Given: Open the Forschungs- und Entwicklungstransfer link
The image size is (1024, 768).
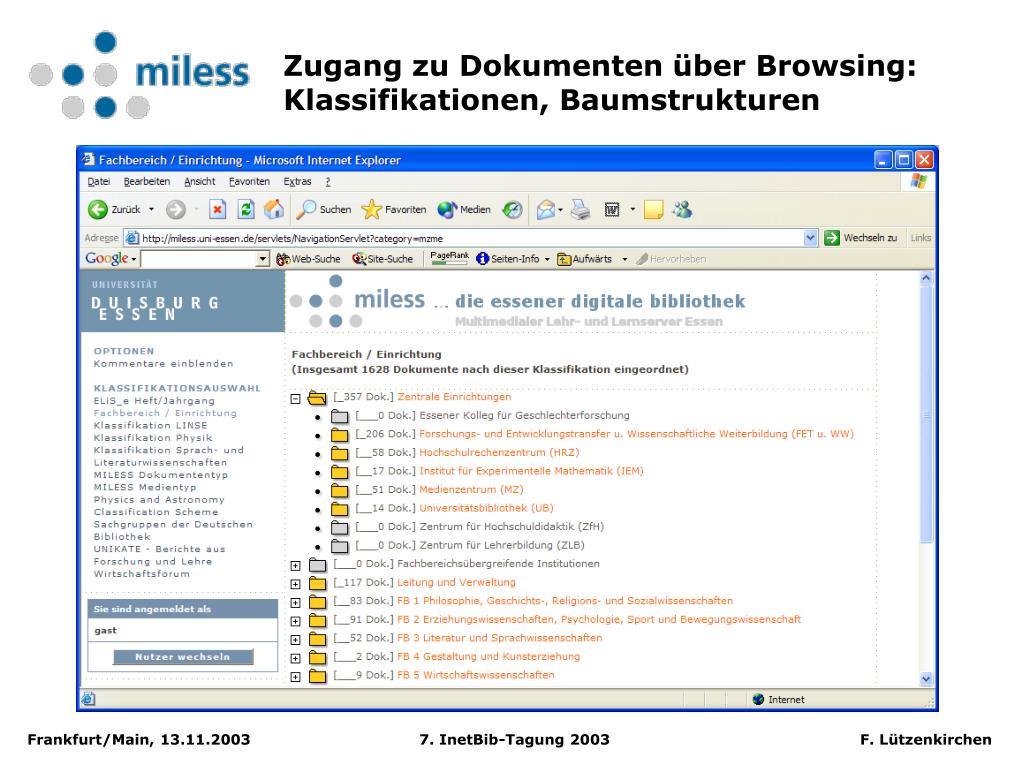Looking at the screenshot, I should click(x=636, y=434).
